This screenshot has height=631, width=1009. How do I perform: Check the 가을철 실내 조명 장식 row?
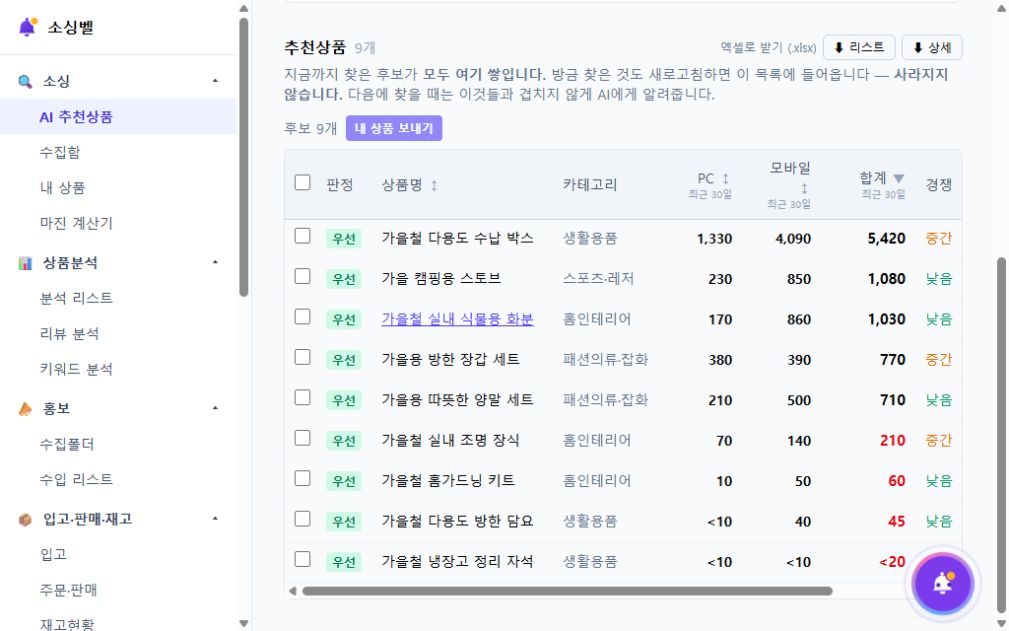tap(302, 439)
